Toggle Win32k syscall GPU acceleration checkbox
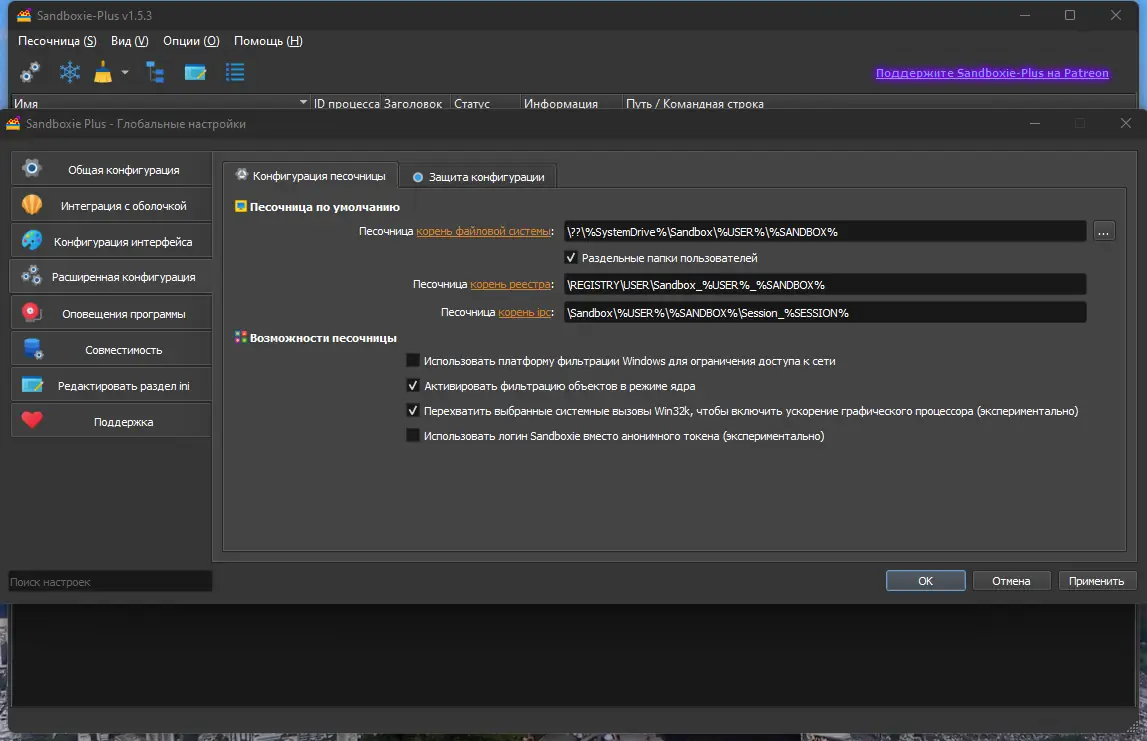 (x=413, y=410)
